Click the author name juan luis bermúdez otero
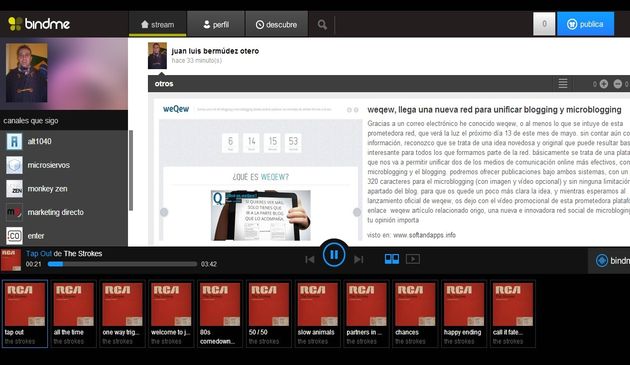Viewport: 630px width, 365px height. tap(215, 51)
